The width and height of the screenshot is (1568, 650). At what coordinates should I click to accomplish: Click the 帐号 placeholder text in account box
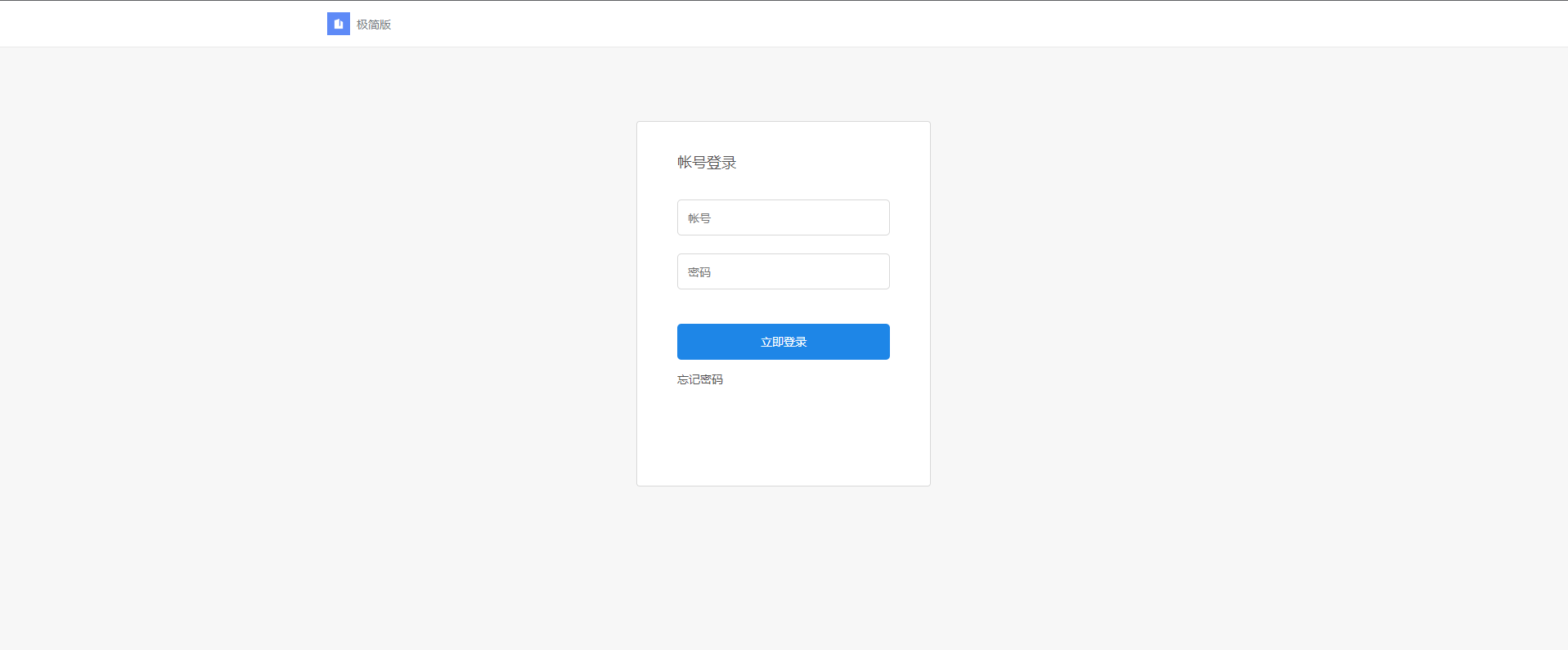(x=699, y=218)
